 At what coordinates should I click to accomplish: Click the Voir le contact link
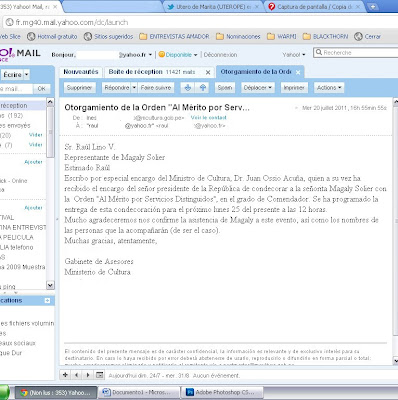pyautogui.click(x=208, y=118)
